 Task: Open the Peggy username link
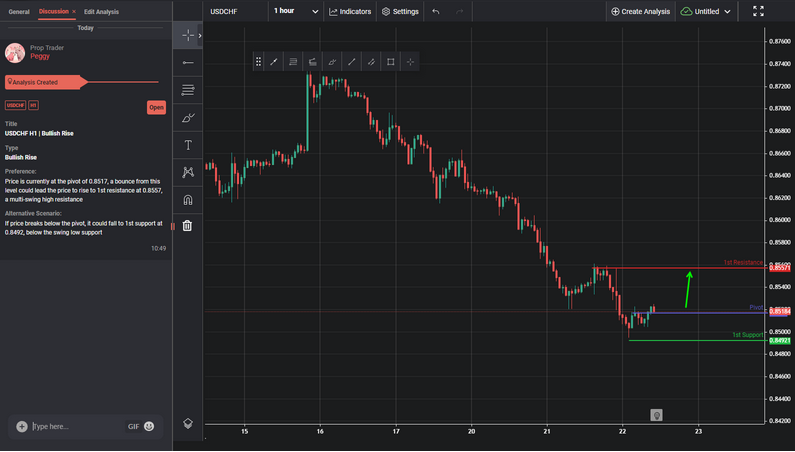click(40, 56)
